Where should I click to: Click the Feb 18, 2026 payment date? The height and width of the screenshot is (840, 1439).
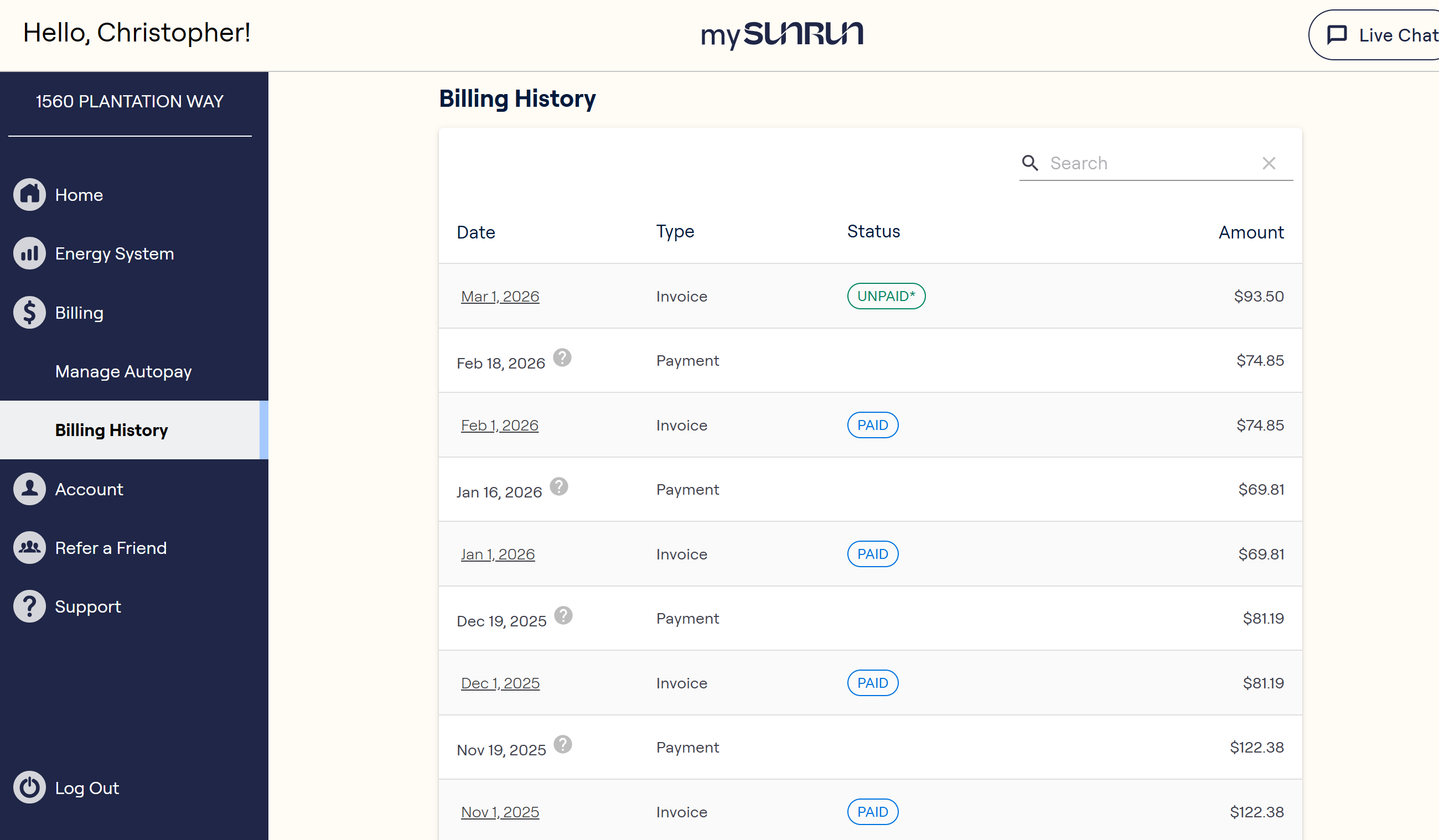point(501,364)
